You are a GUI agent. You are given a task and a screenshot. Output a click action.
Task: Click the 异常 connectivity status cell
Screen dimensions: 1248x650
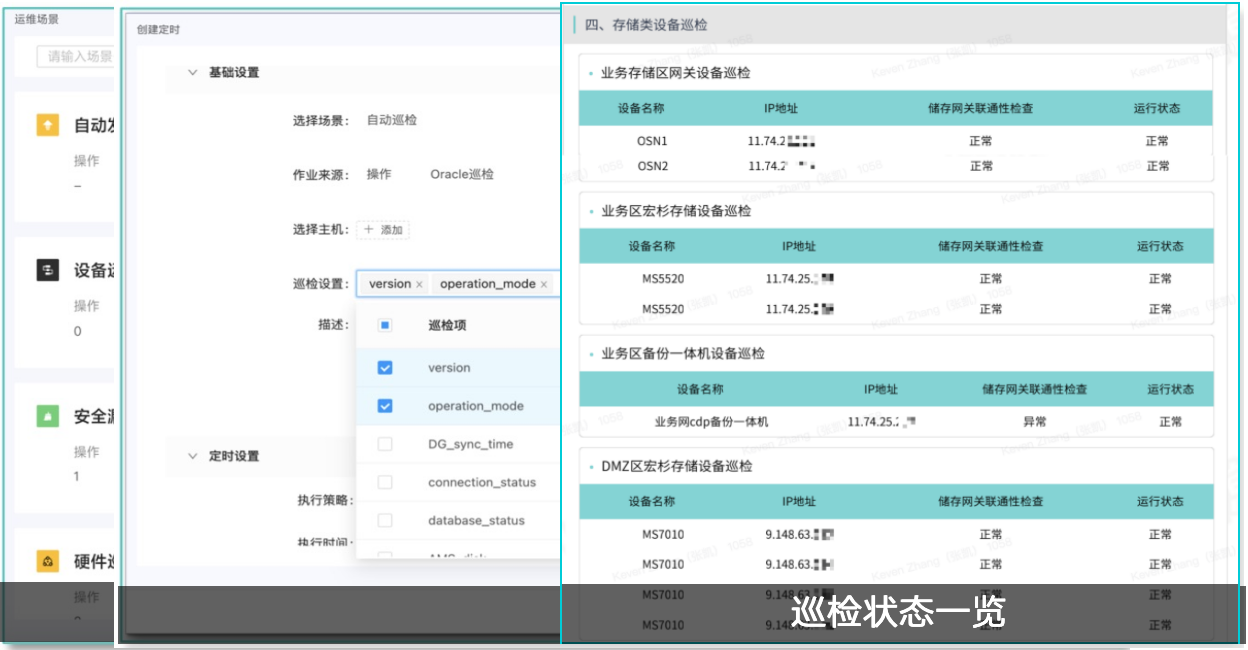[1034, 422]
